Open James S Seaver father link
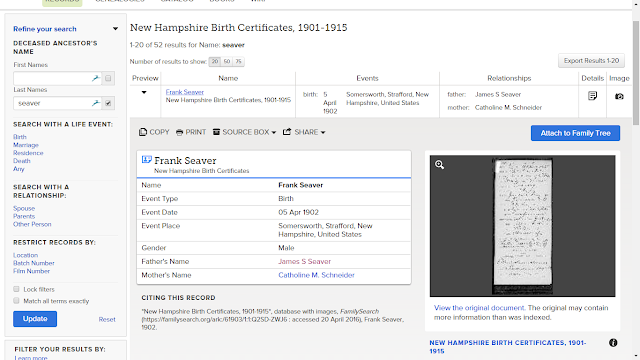 pyautogui.click(x=304, y=262)
